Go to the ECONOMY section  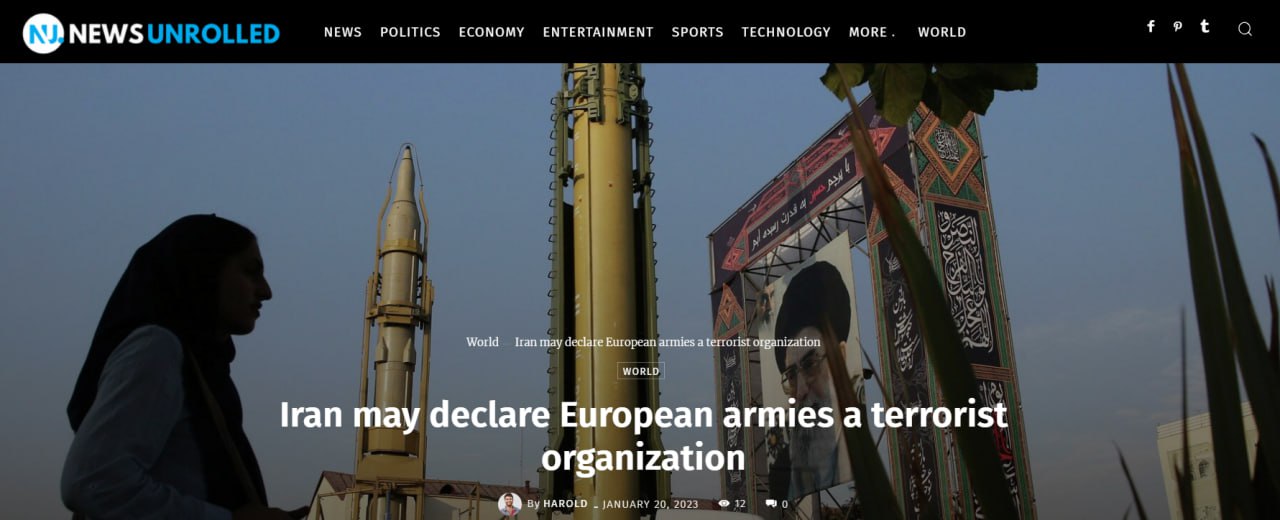coord(491,32)
